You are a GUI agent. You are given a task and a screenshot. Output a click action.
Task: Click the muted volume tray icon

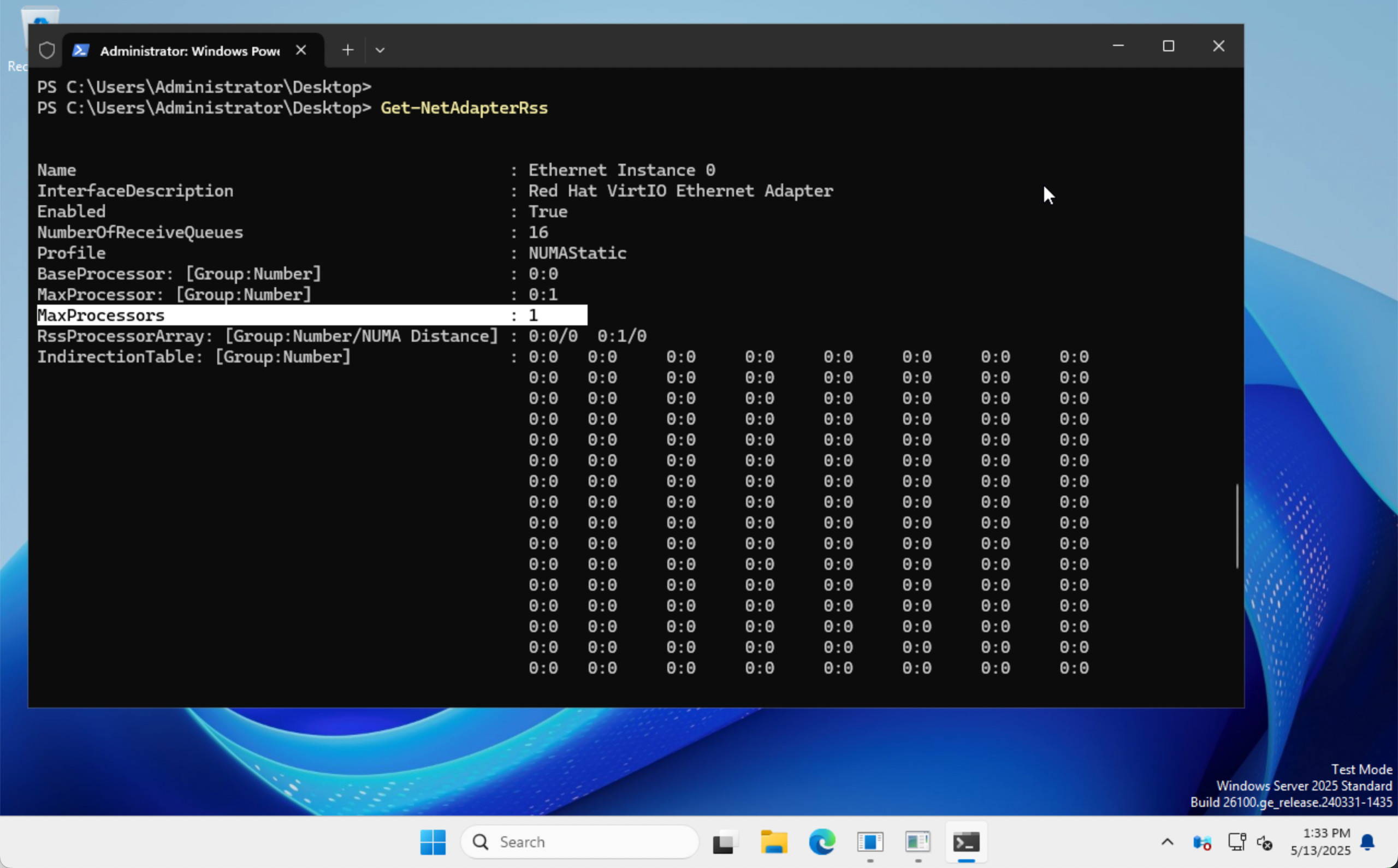point(1264,842)
